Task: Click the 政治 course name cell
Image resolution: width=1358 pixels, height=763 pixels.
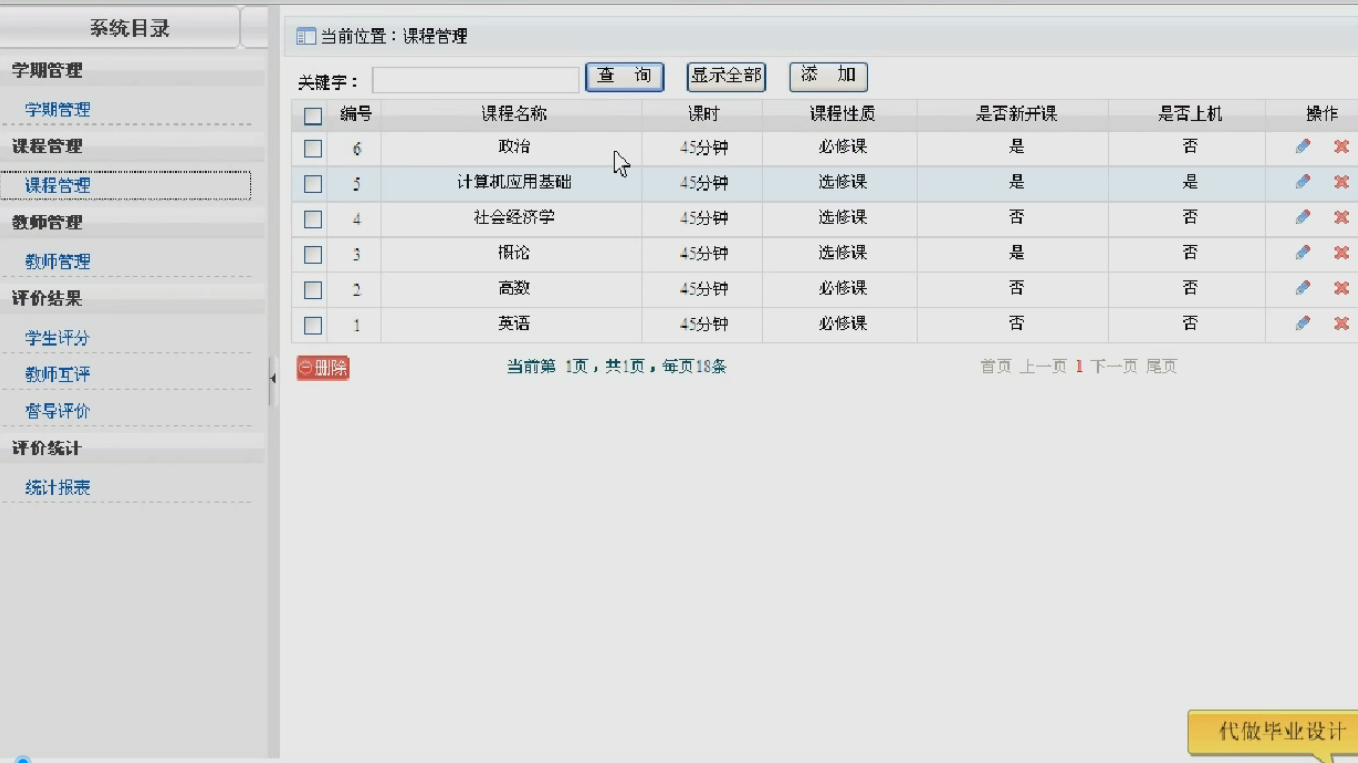Action: (x=514, y=147)
